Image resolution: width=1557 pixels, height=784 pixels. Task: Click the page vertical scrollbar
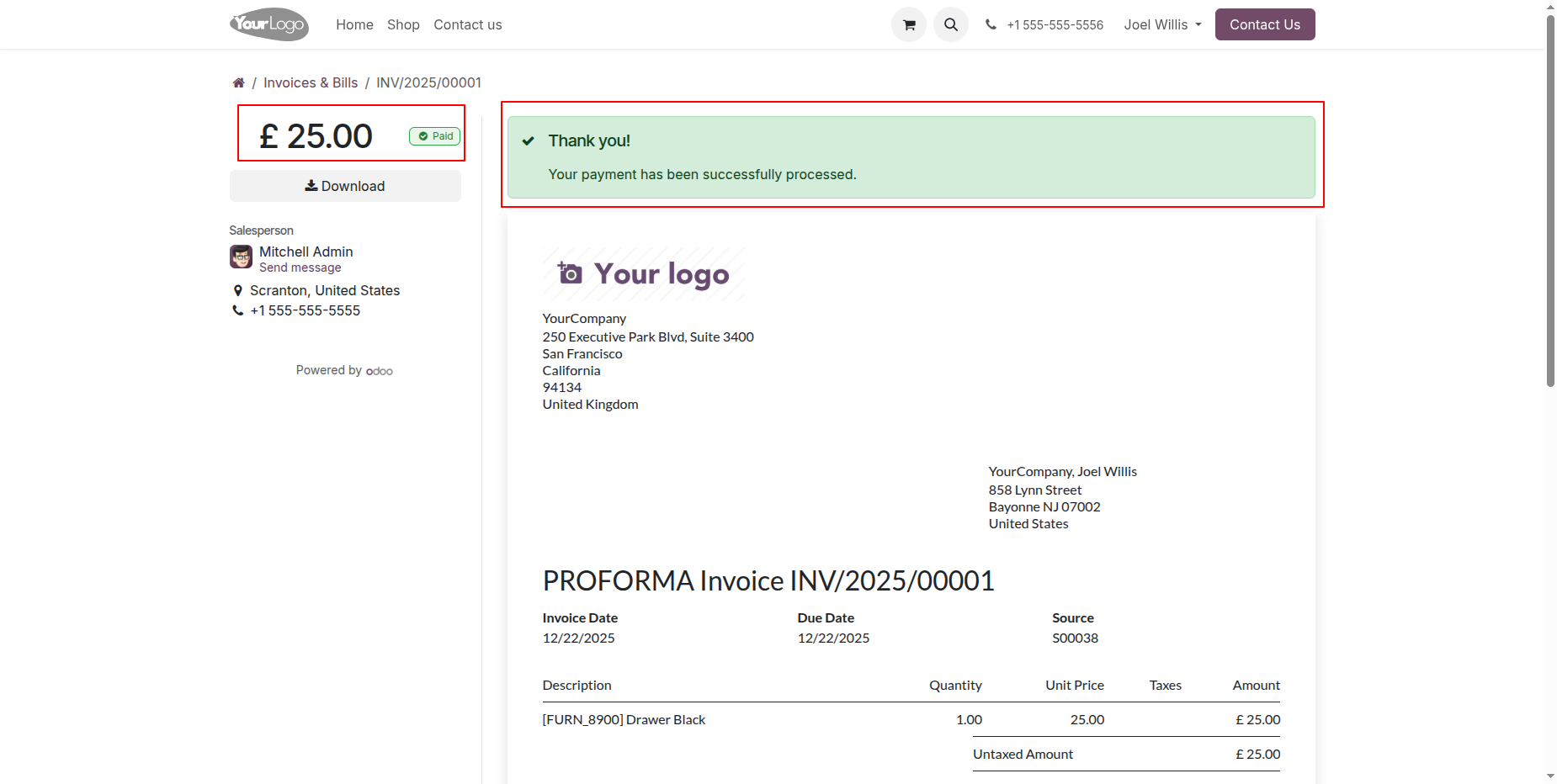pyautogui.click(x=1550, y=202)
